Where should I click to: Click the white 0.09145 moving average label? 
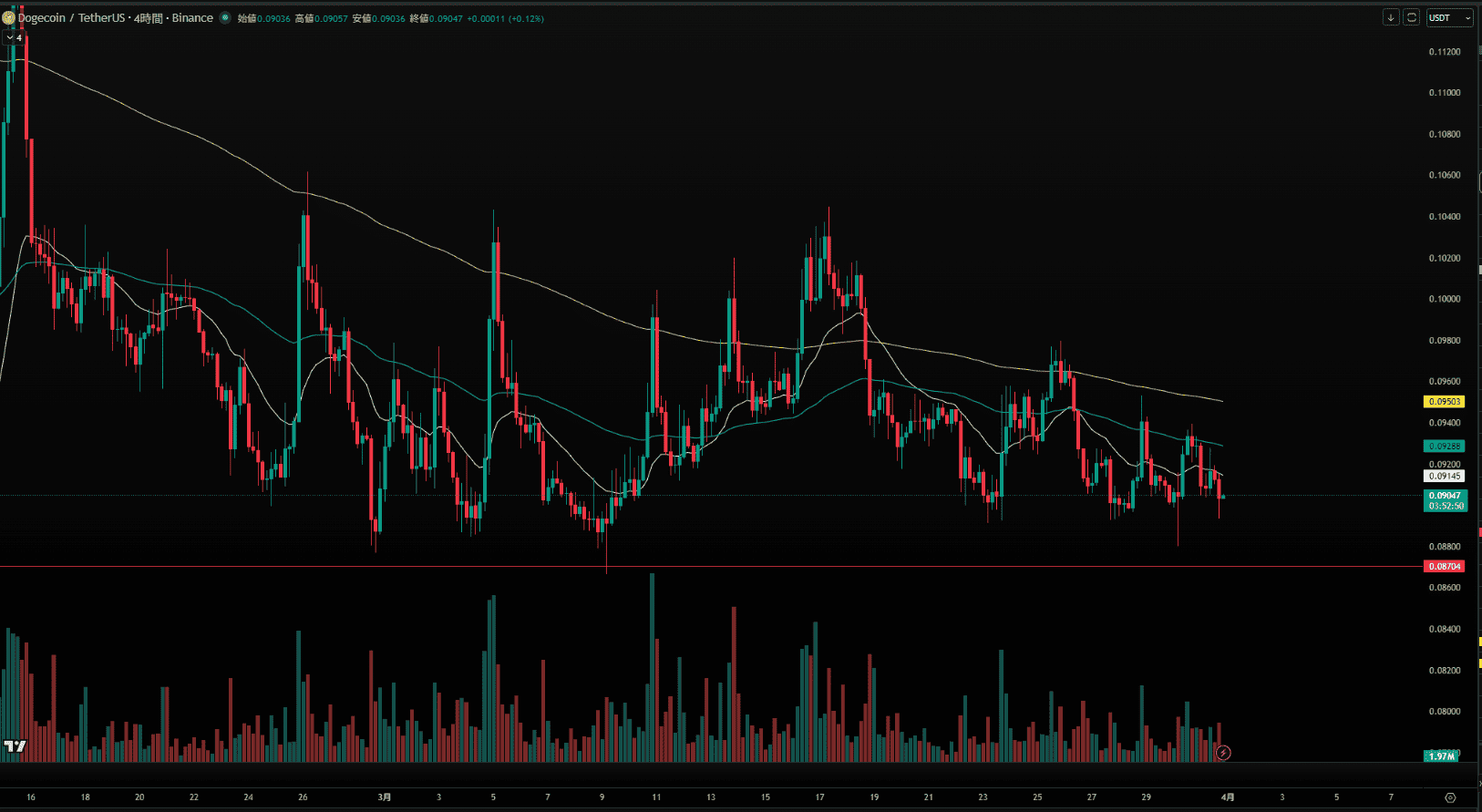pos(1445,476)
